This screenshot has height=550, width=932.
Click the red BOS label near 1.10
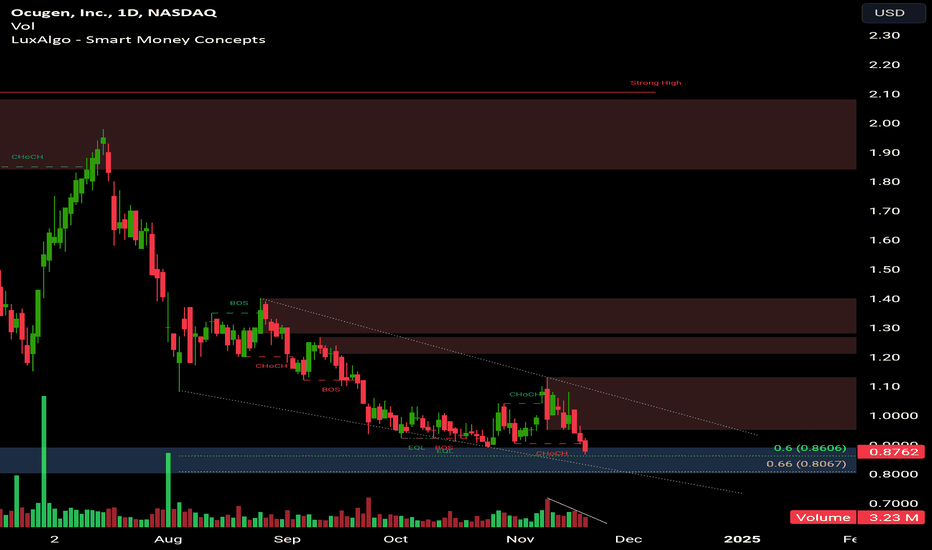pos(331,389)
